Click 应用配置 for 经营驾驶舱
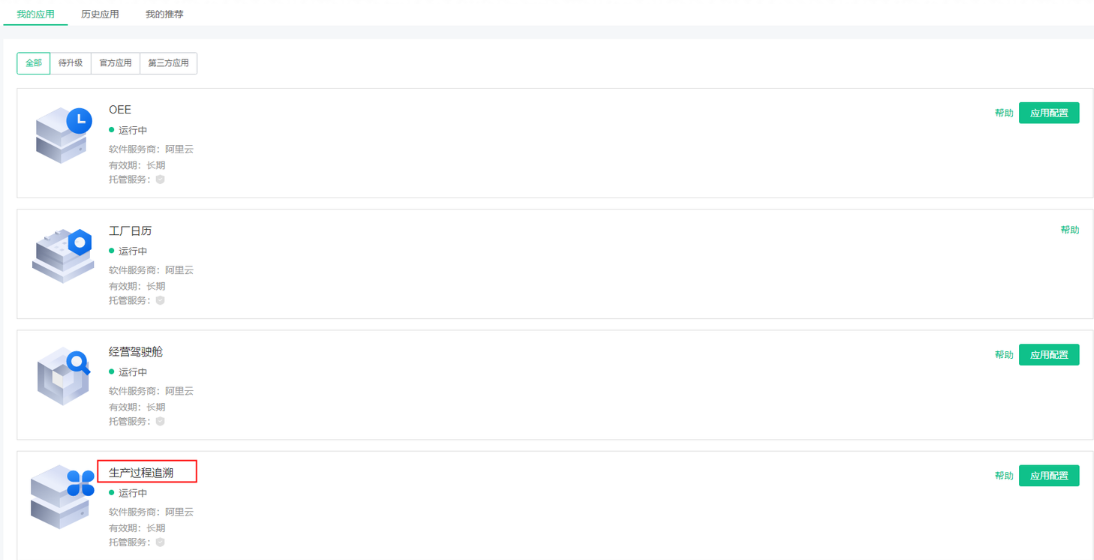 pos(1049,354)
